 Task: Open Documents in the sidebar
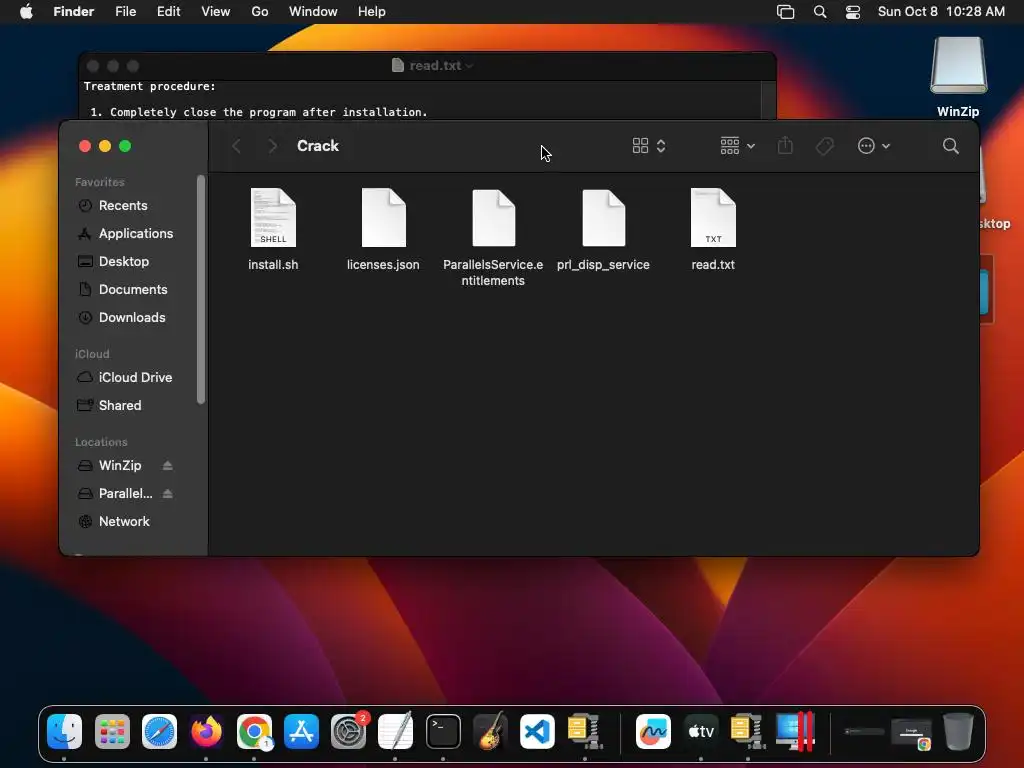(x=133, y=289)
